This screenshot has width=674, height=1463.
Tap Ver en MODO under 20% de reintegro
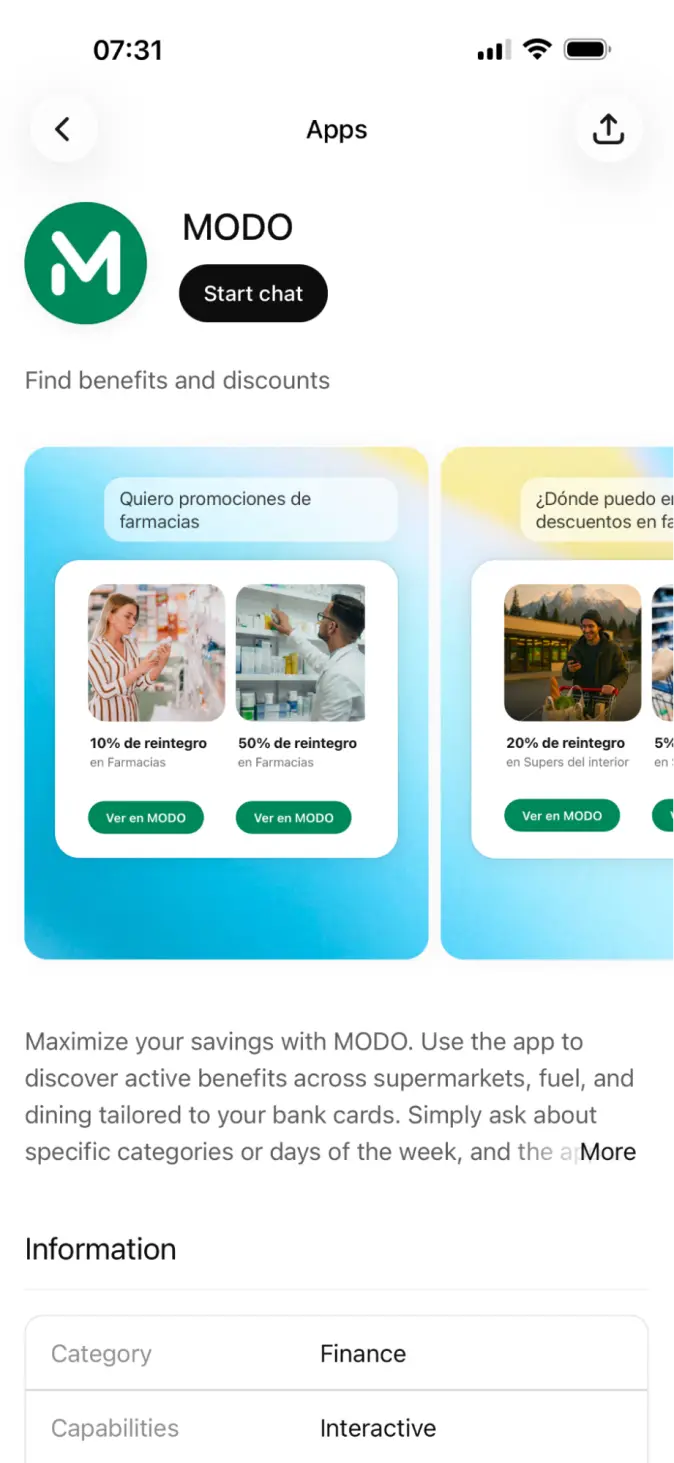tap(562, 815)
